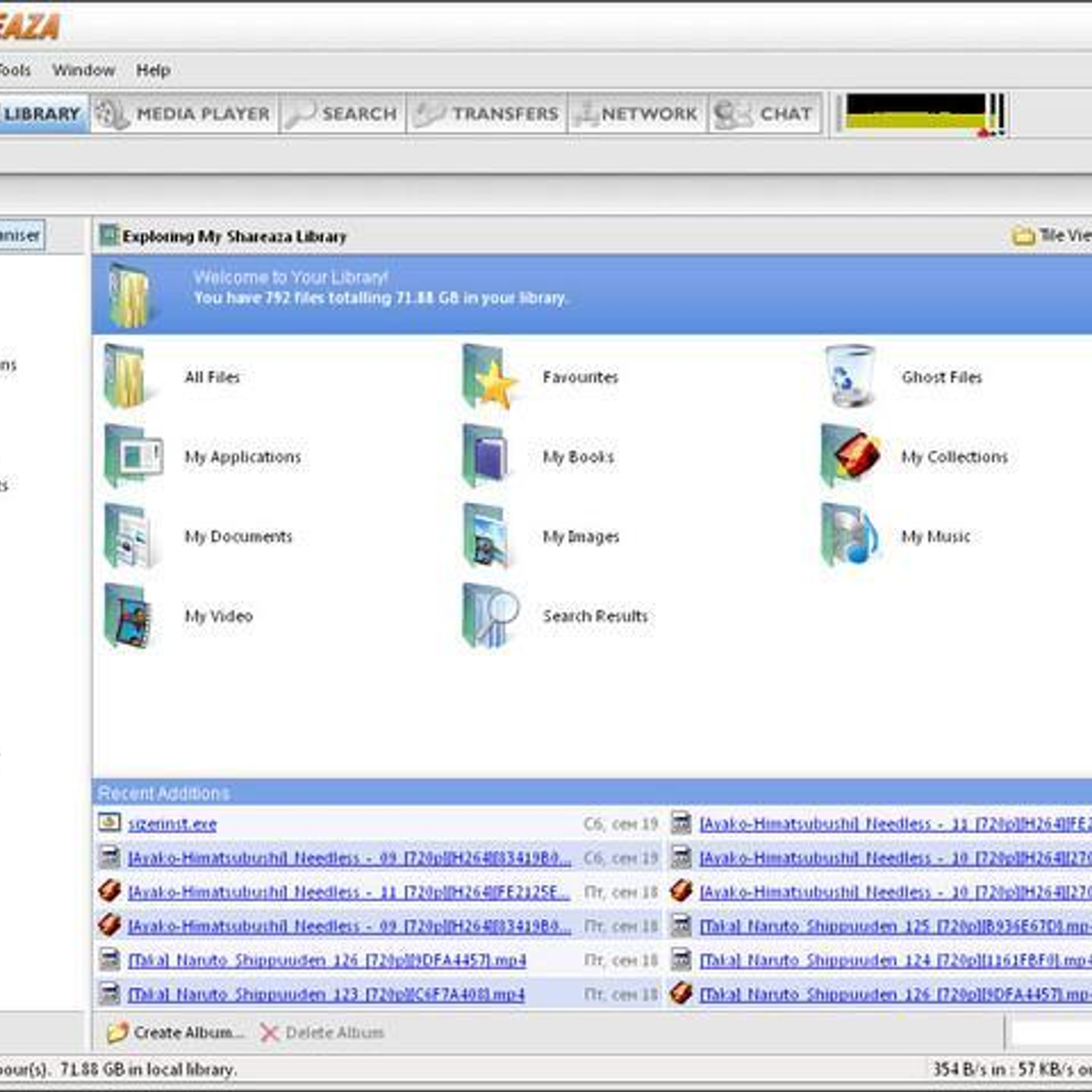Click the red X Delete Album icon

(270, 1033)
